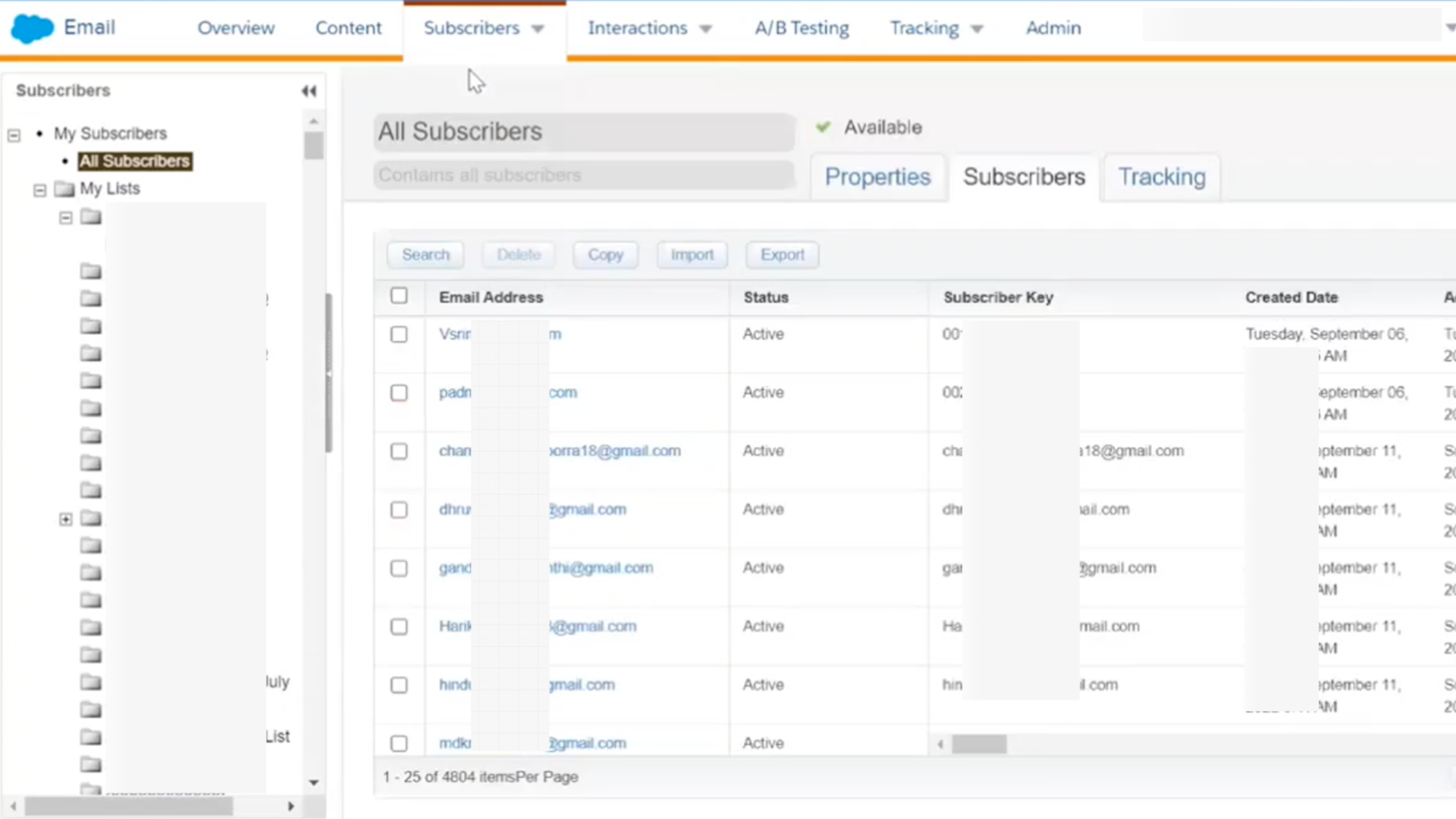Sort by the Status column header

(x=766, y=298)
